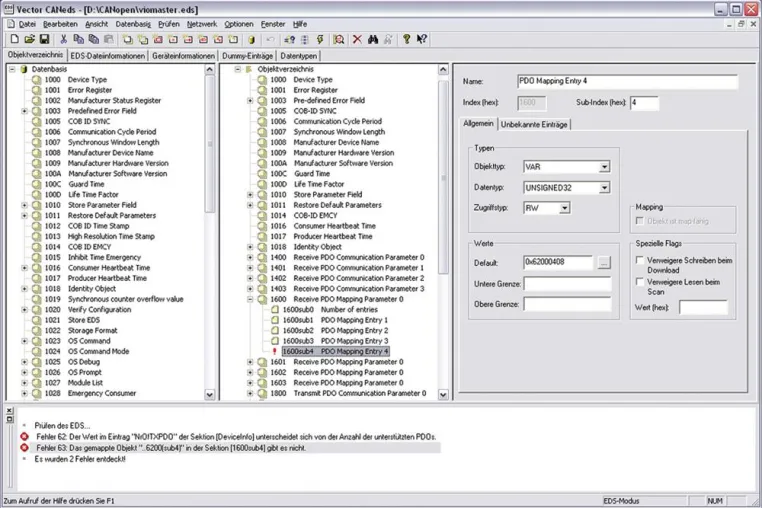The image size is (762, 508).
Task: Expand 1400 Receive PDO Communication Parameter 0
Action: coord(250,257)
